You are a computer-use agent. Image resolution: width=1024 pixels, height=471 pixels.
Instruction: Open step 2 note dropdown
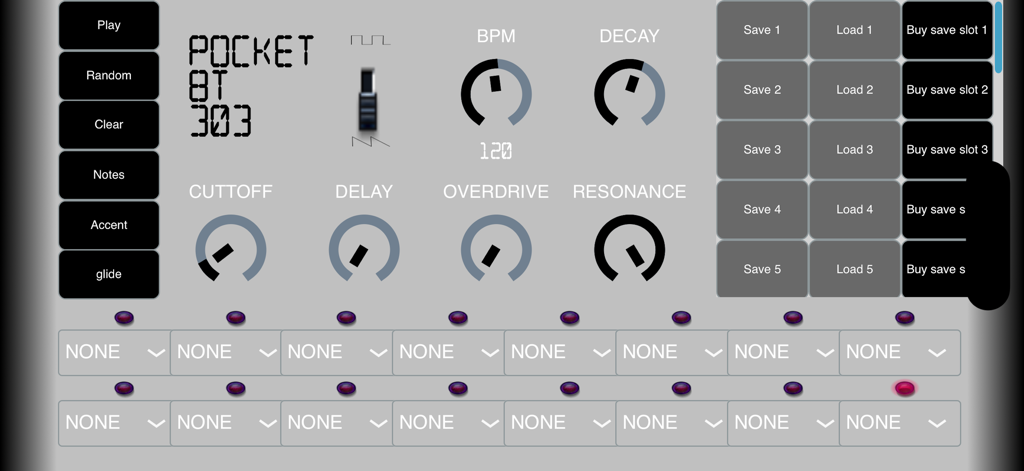tap(226, 353)
